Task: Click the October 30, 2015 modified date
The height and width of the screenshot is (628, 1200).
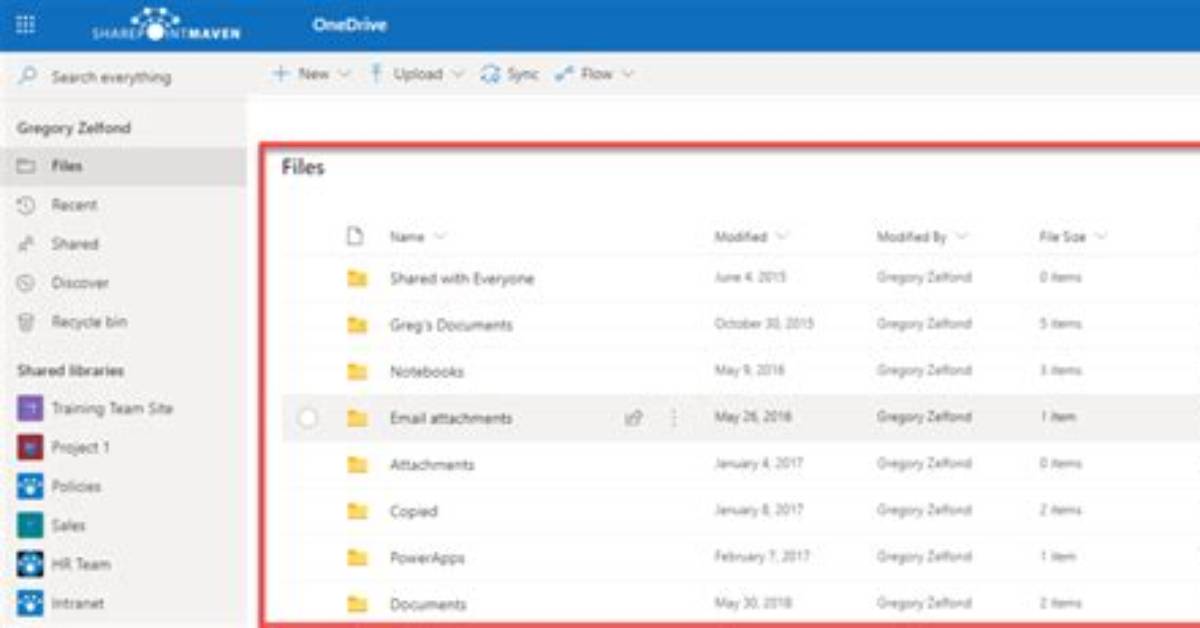Action: tap(764, 324)
